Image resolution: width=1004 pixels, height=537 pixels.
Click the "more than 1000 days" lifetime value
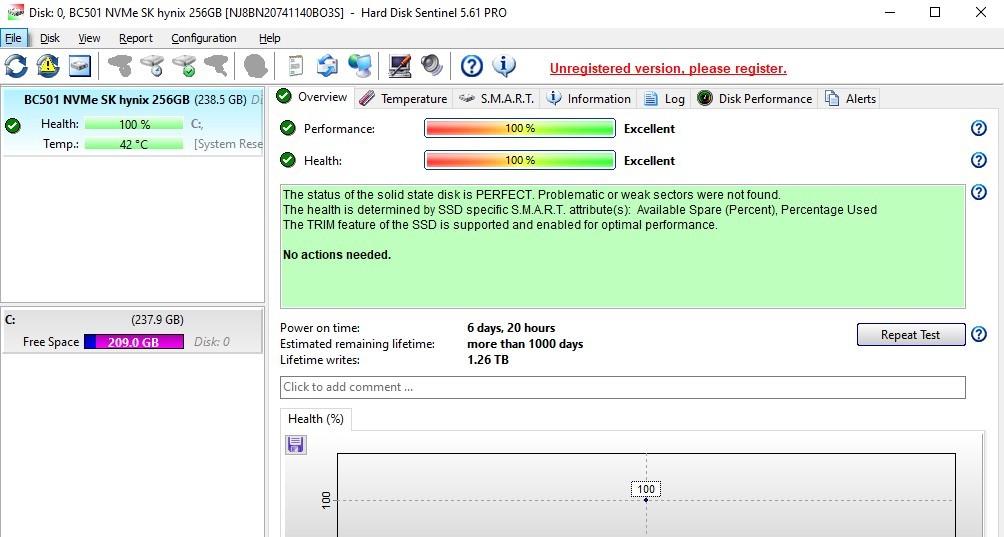point(525,344)
